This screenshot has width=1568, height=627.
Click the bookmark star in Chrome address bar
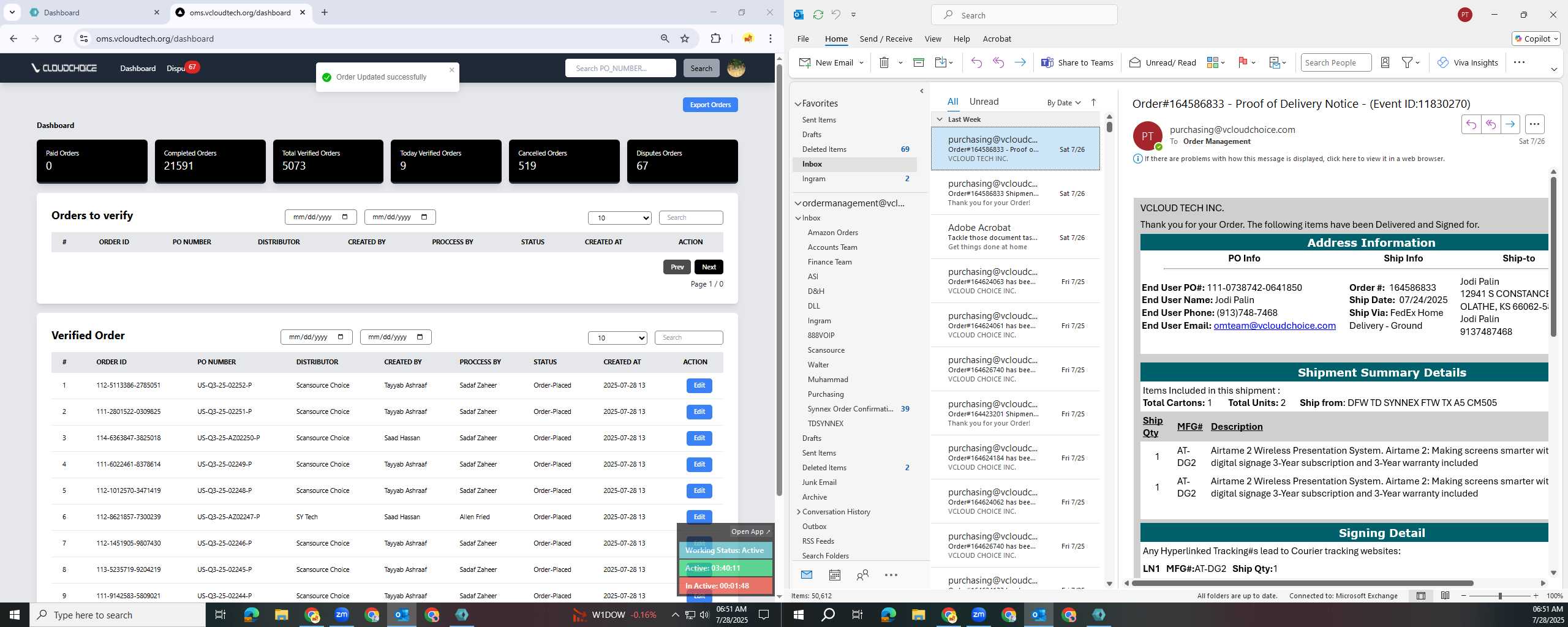click(x=685, y=39)
